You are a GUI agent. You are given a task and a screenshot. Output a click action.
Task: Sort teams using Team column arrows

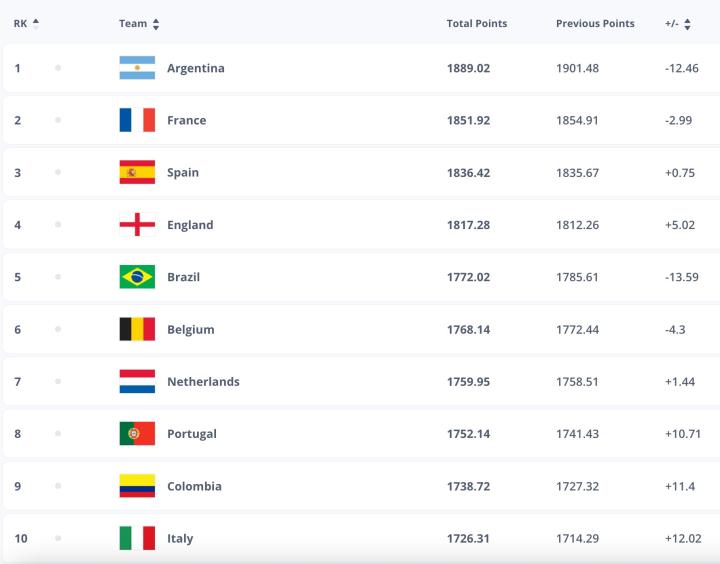click(x=156, y=24)
